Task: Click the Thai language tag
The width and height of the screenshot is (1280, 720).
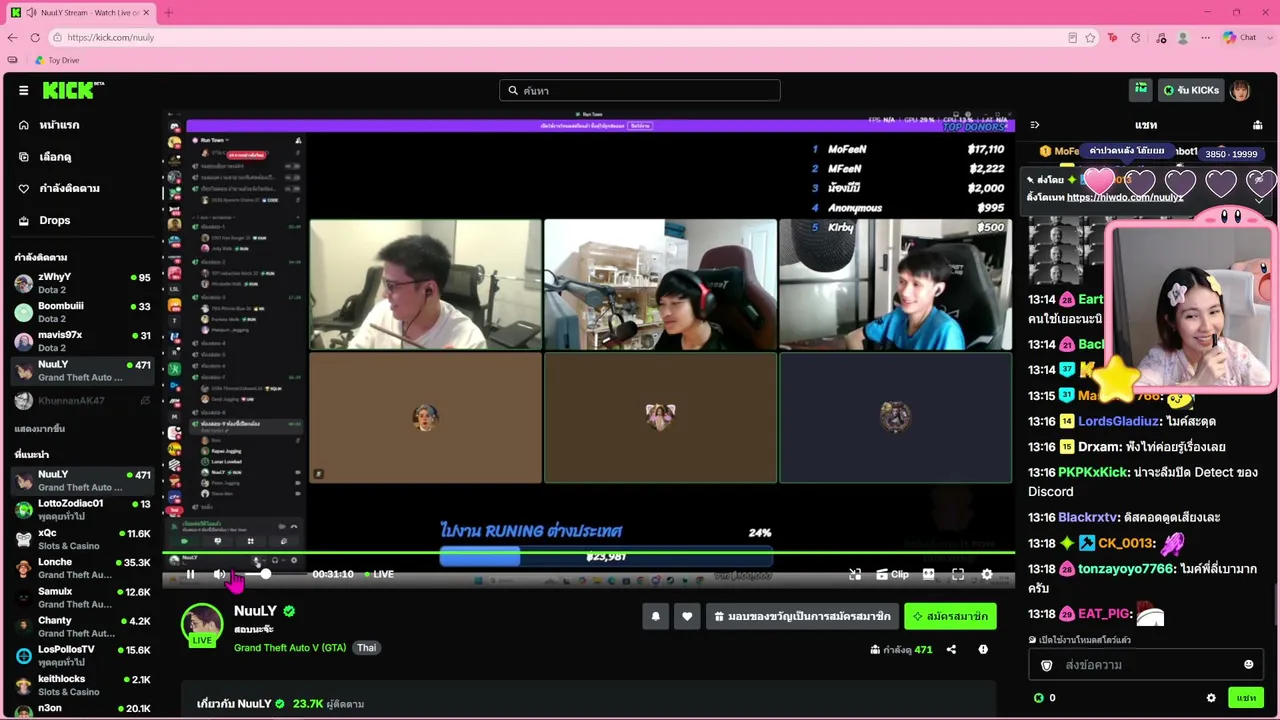Action: click(x=367, y=648)
